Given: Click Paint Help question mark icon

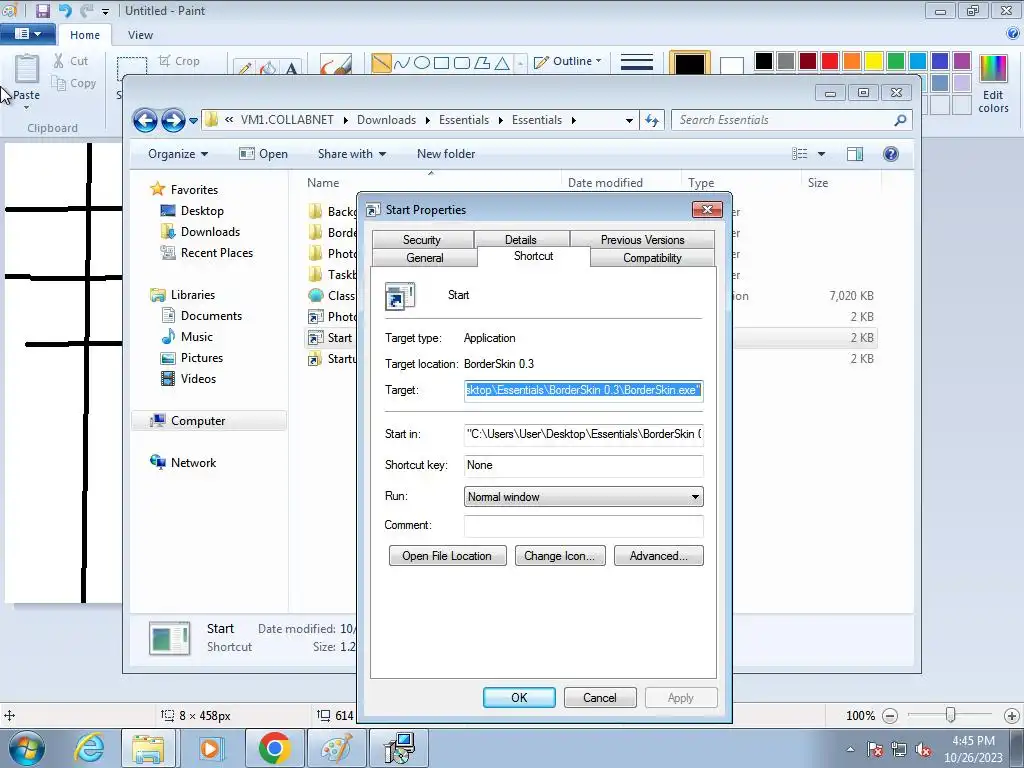Looking at the screenshot, I should click(x=1014, y=33).
